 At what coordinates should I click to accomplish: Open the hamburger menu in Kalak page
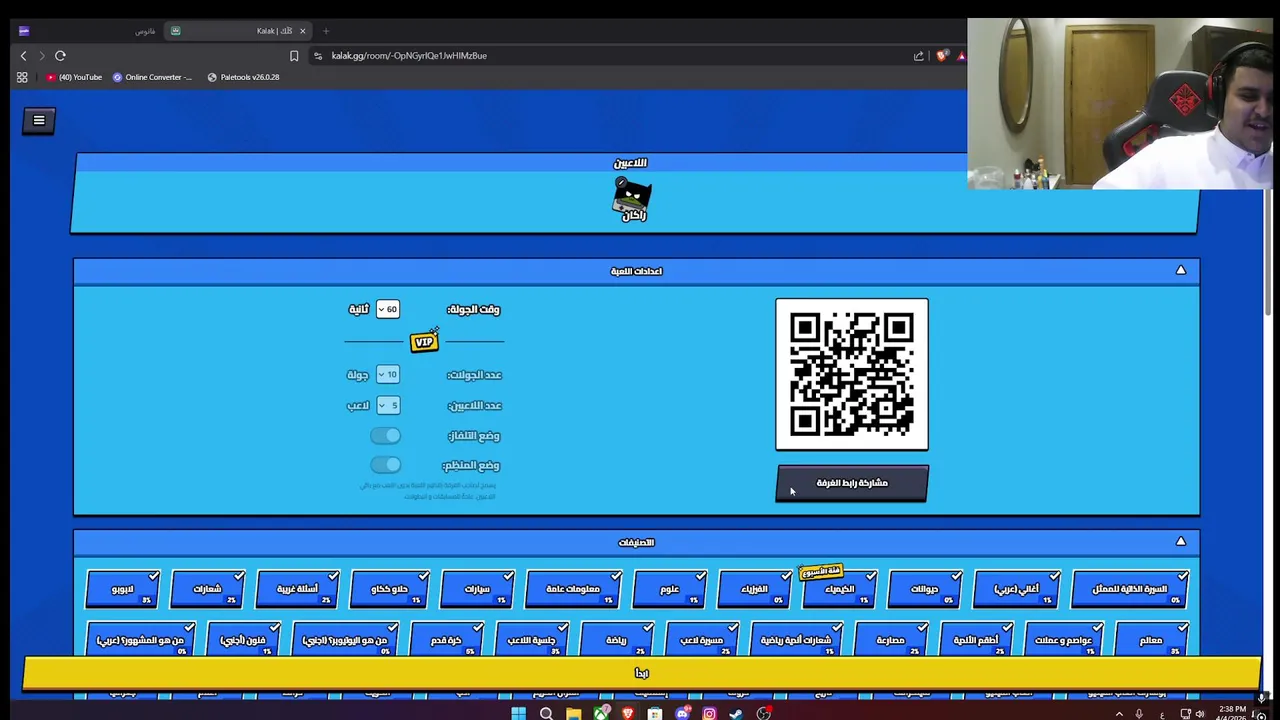coord(39,120)
